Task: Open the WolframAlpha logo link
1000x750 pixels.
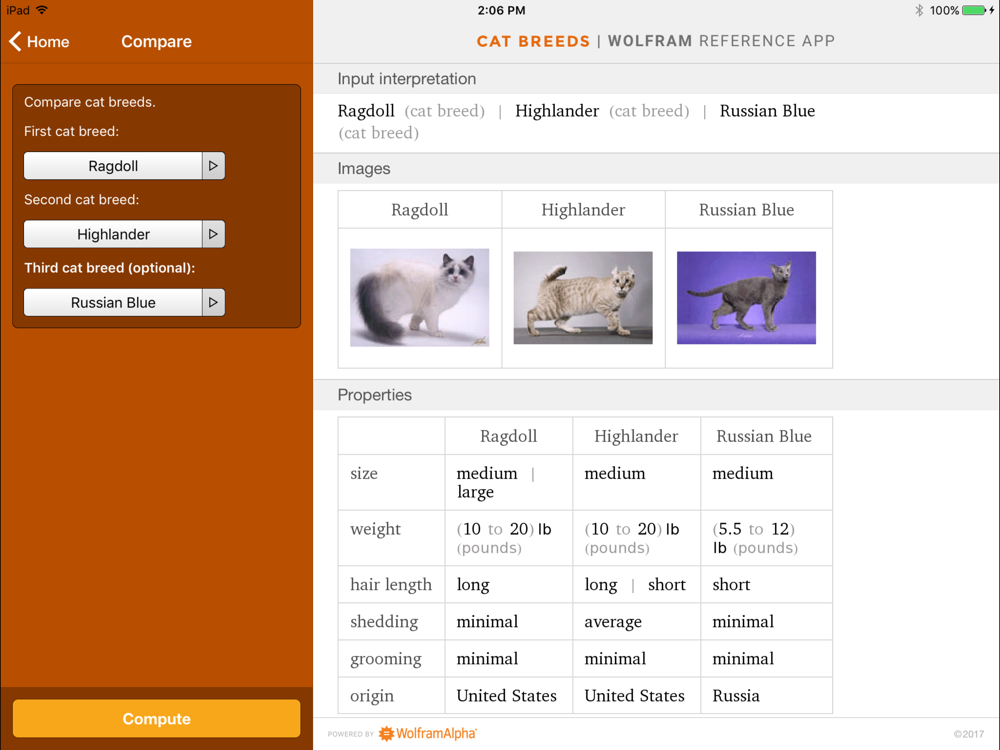Action: [x=428, y=733]
